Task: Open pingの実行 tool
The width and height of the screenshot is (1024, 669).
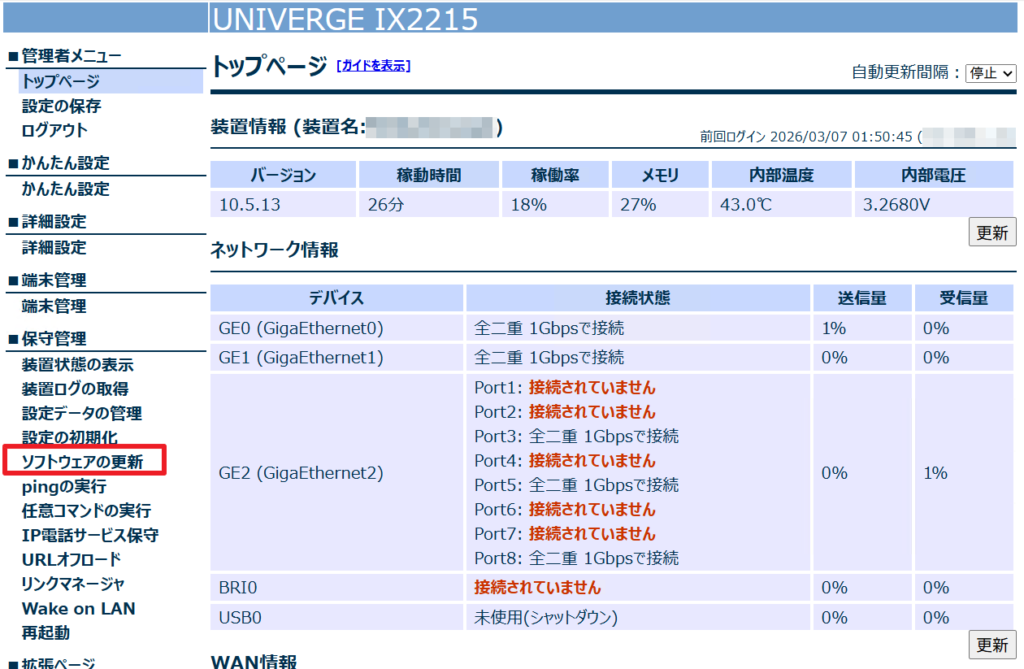Action: coord(64,487)
